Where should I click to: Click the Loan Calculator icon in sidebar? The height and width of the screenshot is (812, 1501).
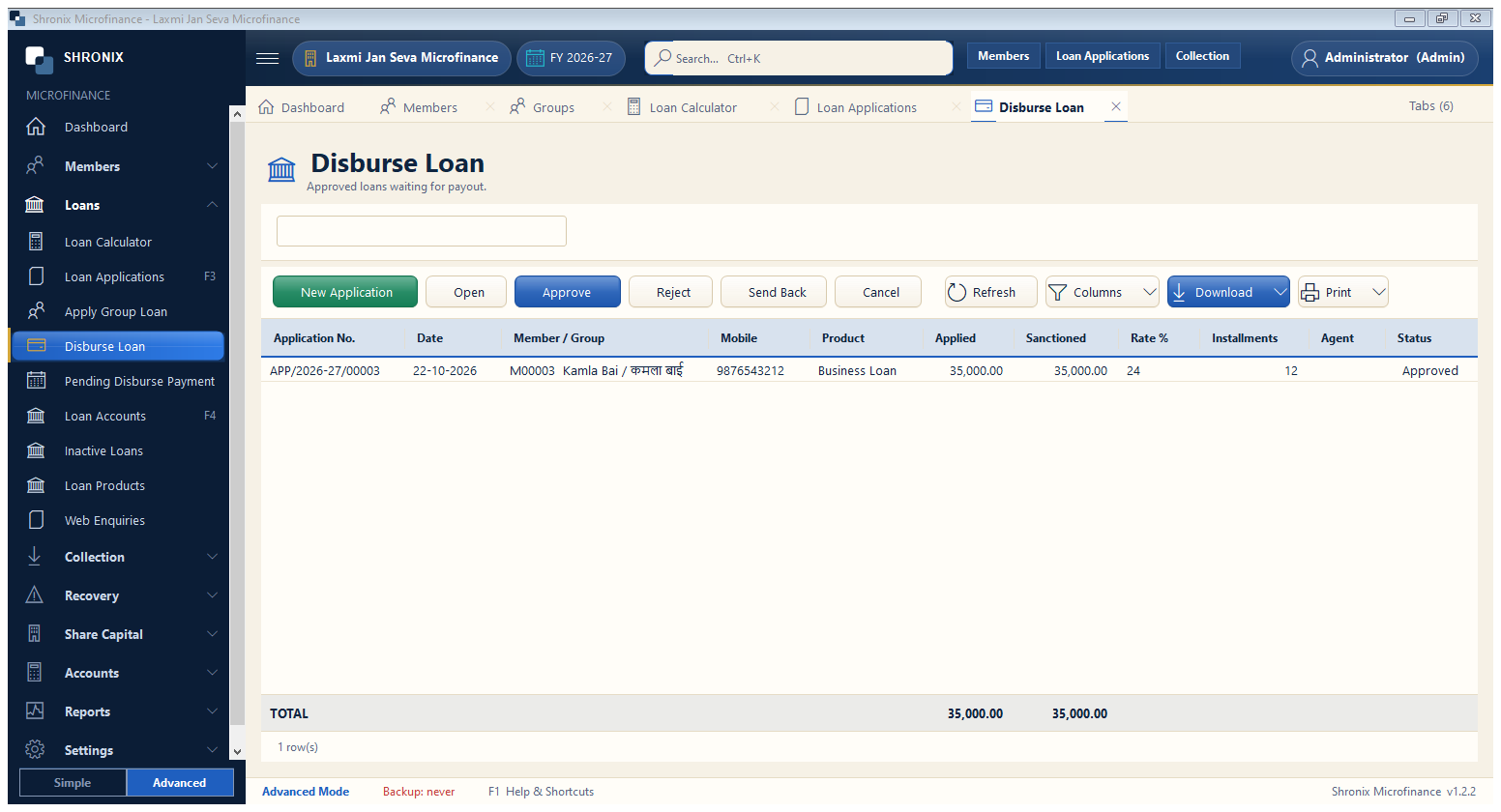pos(36,242)
